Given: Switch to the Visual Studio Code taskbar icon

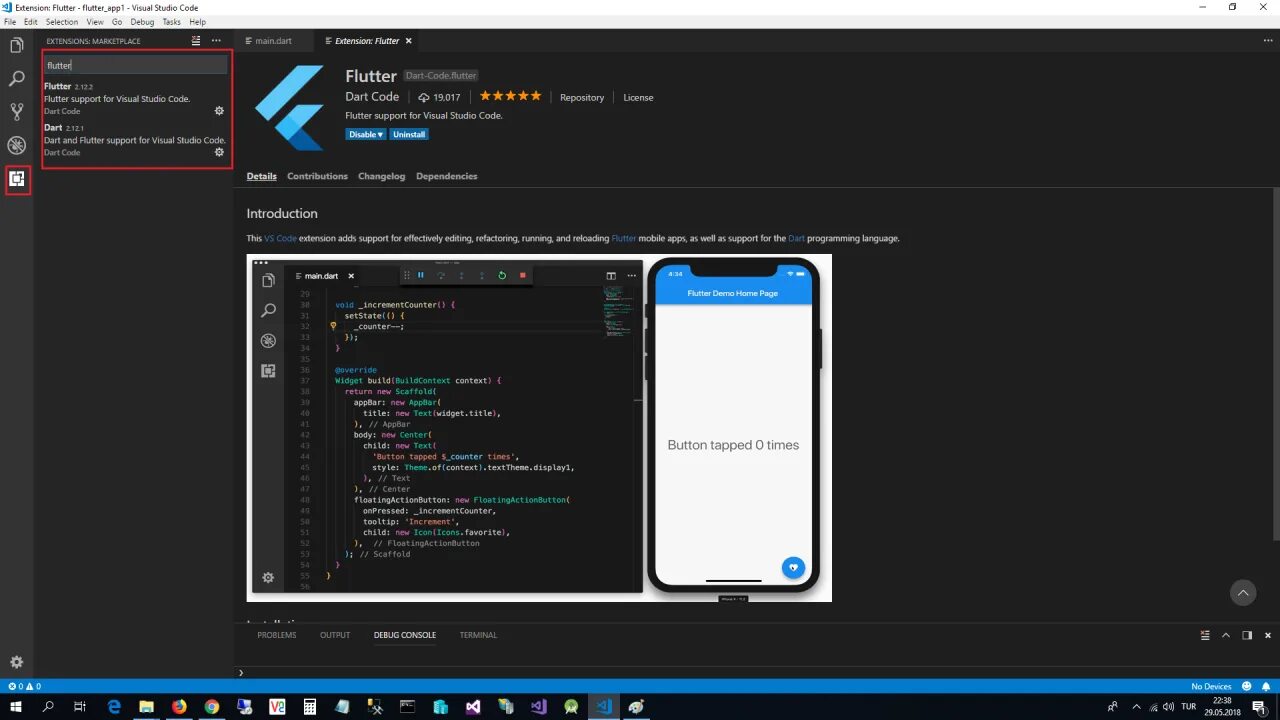Looking at the screenshot, I should click(603, 706).
